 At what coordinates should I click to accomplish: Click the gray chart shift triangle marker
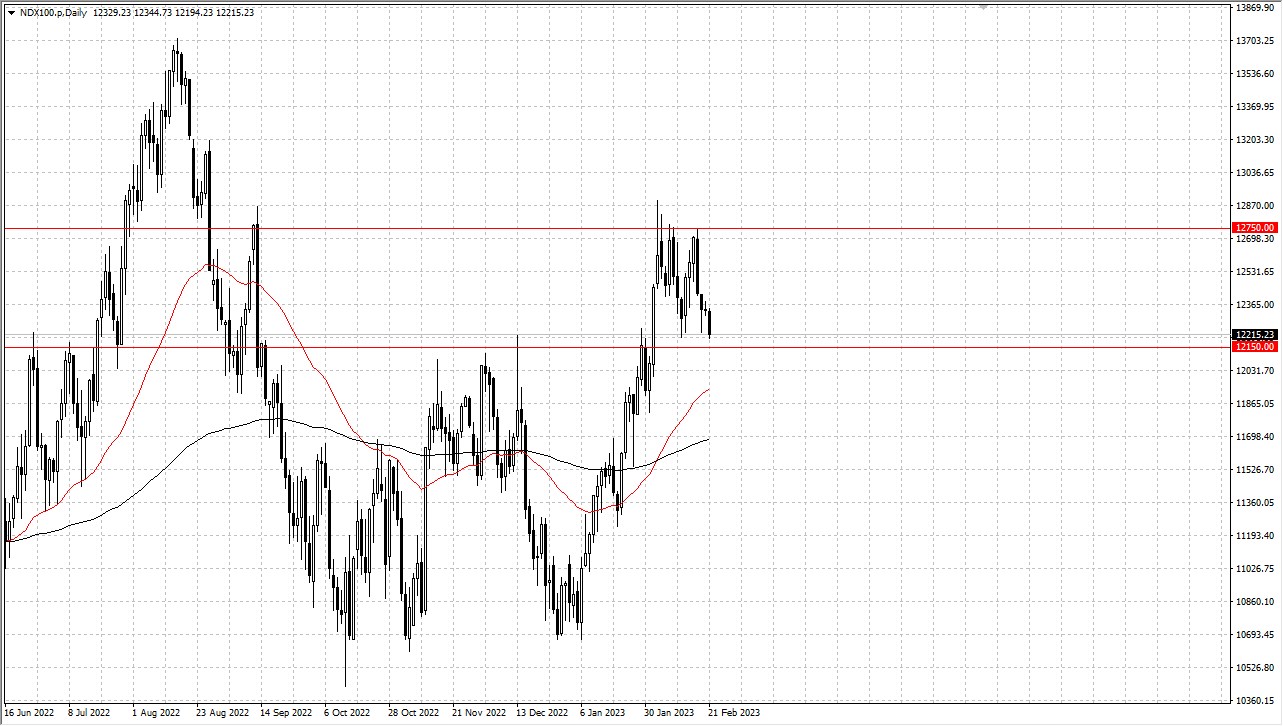(x=983, y=8)
